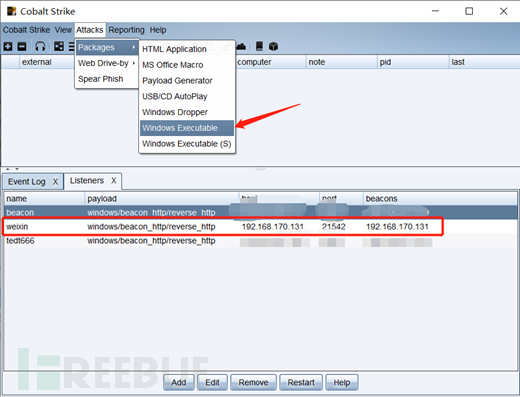Click the cloud web server toolbar icon

pyautogui.click(x=241, y=46)
